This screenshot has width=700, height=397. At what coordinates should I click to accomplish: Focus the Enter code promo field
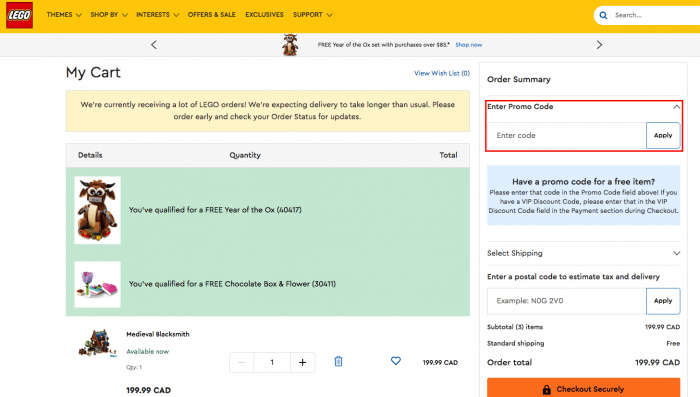click(x=567, y=135)
